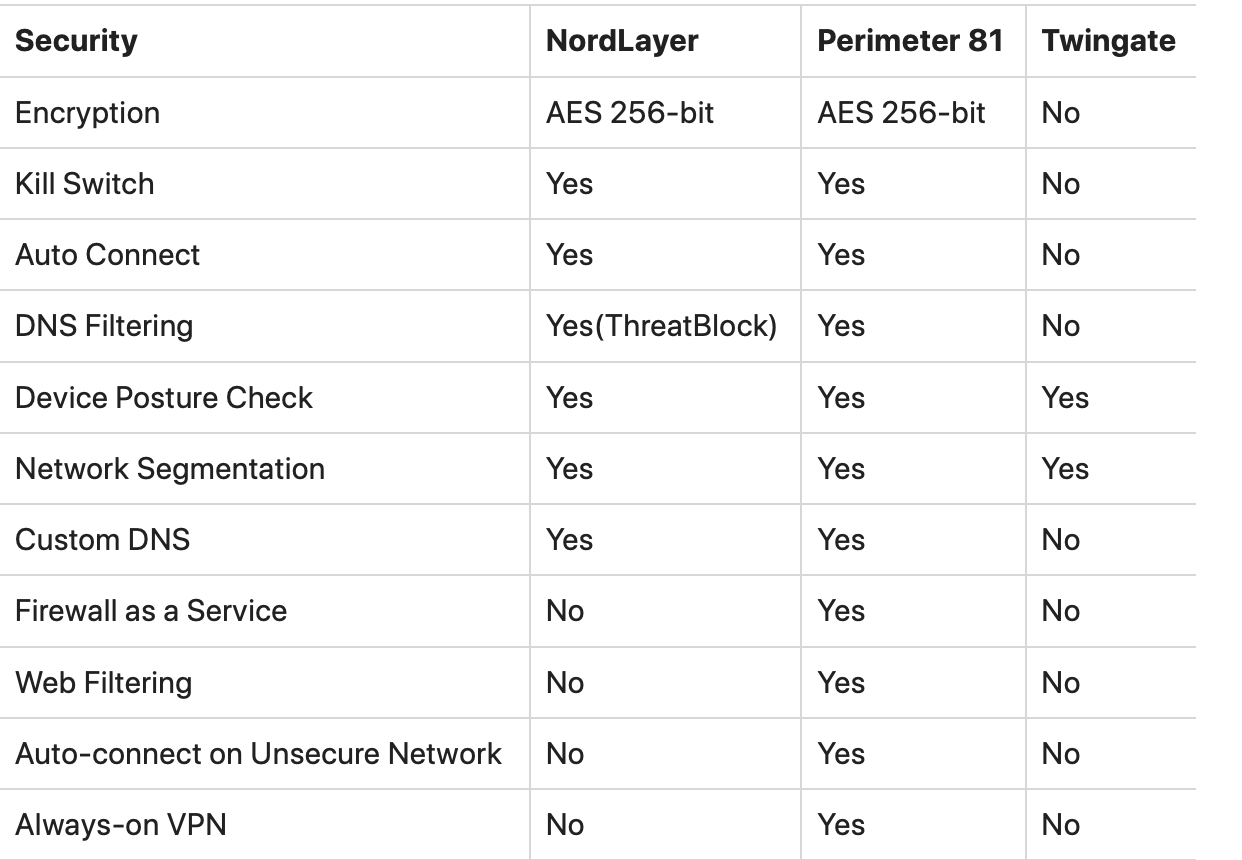Click NordLayer's AES 256-bit encryption cell
The height and width of the screenshot is (860, 1242).
coord(630,113)
